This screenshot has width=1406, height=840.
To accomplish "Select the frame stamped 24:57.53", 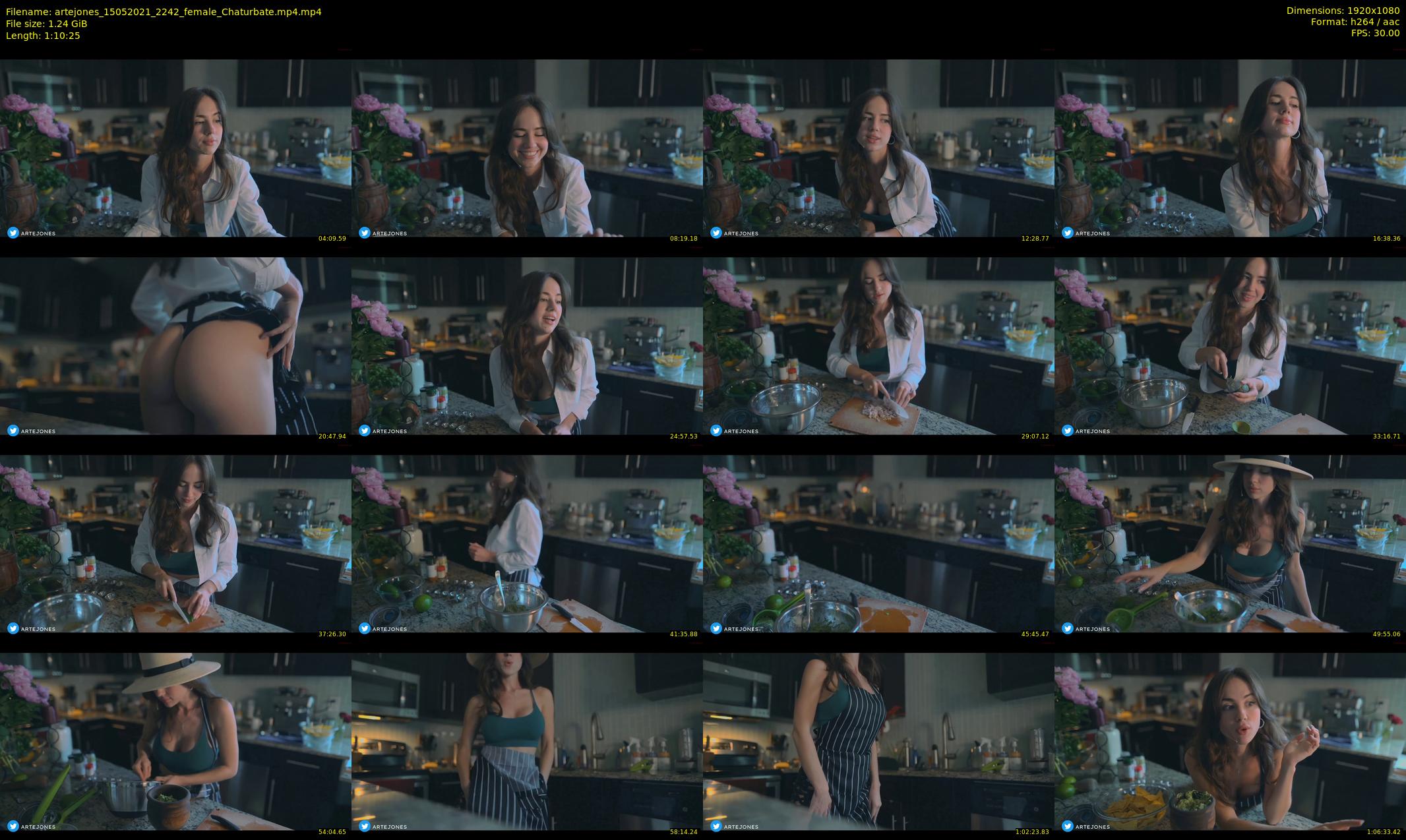I will [527, 346].
